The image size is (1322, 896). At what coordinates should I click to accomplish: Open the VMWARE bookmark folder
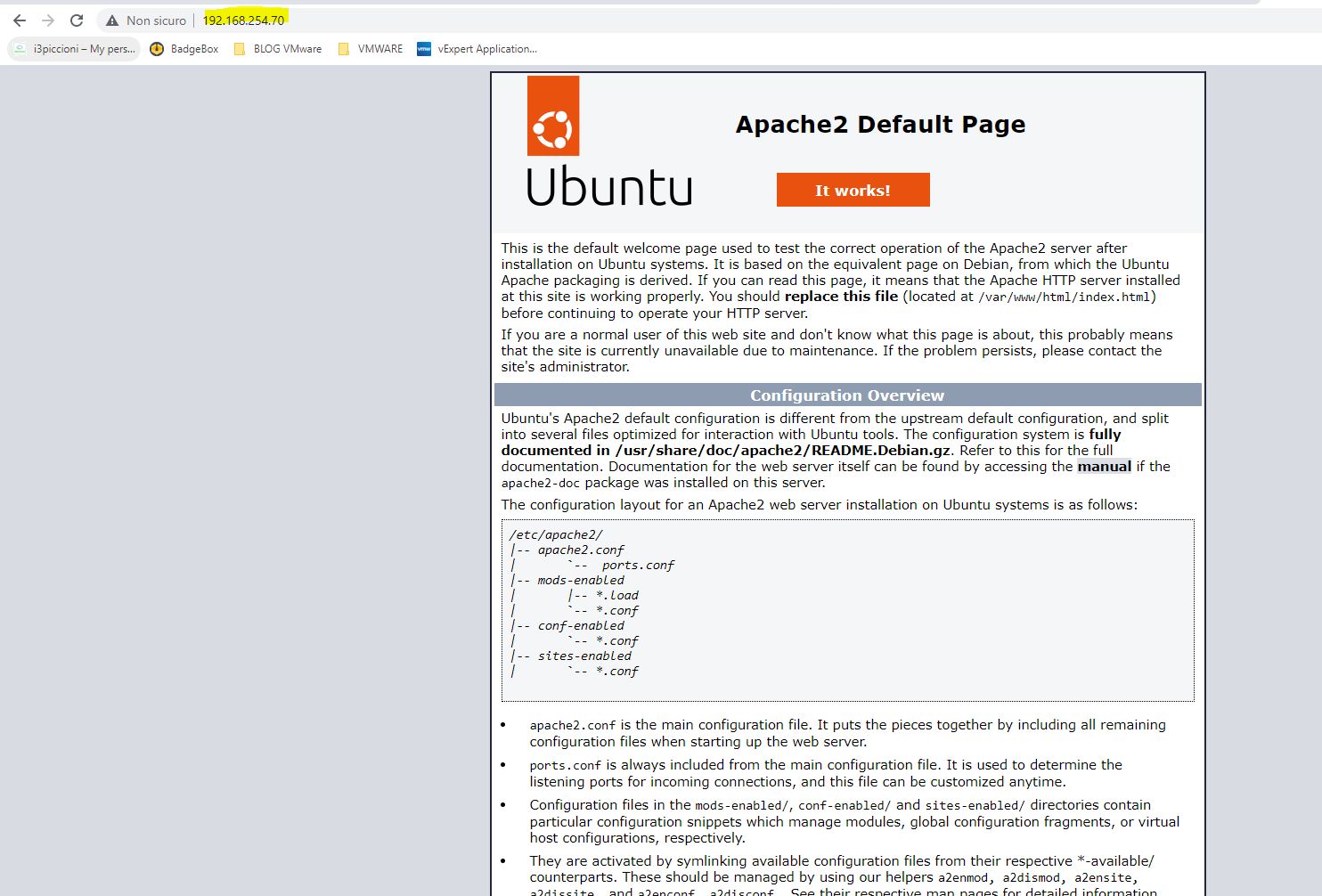371,49
